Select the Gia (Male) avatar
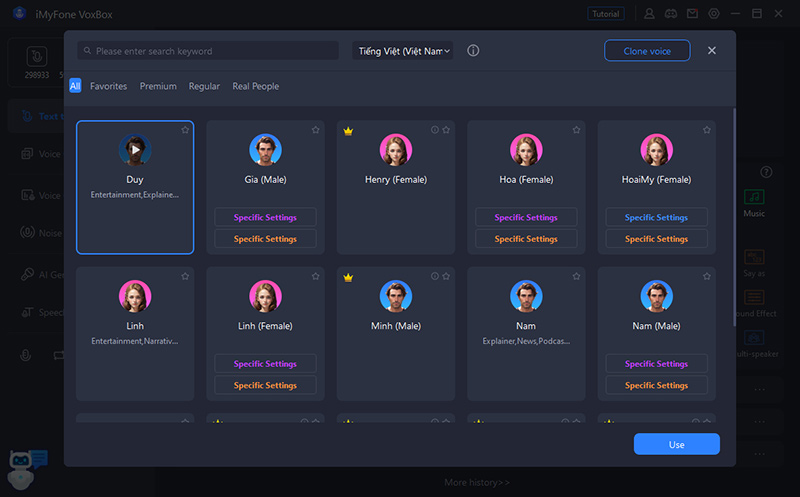The image size is (800, 497). click(265, 150)
